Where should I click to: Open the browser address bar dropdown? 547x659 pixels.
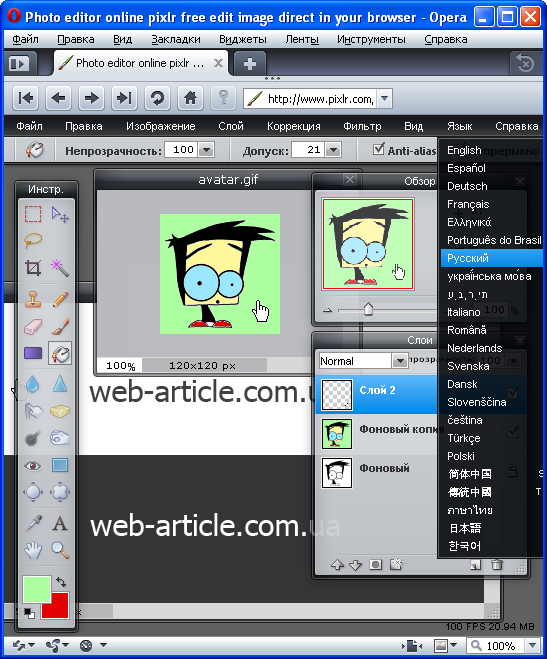[384, 99]
